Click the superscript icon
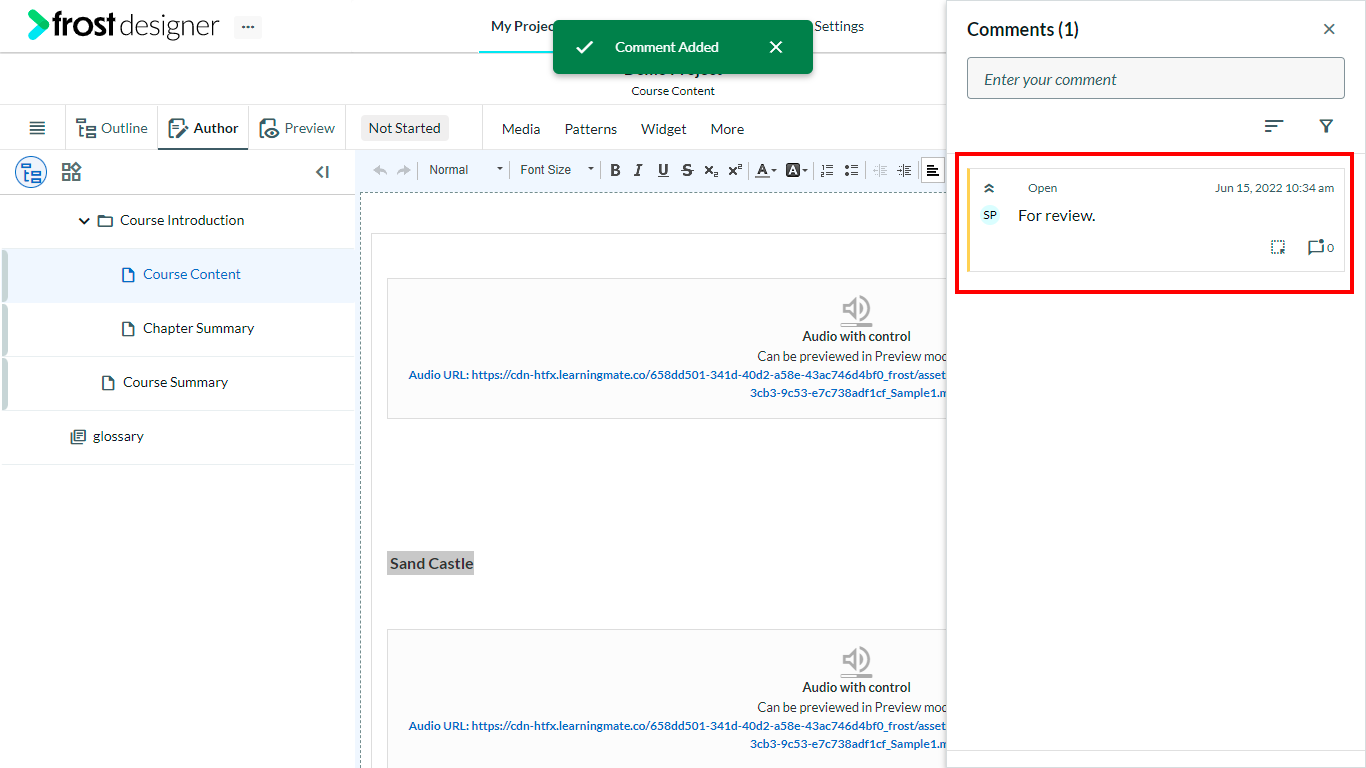 tap(734, 170)
